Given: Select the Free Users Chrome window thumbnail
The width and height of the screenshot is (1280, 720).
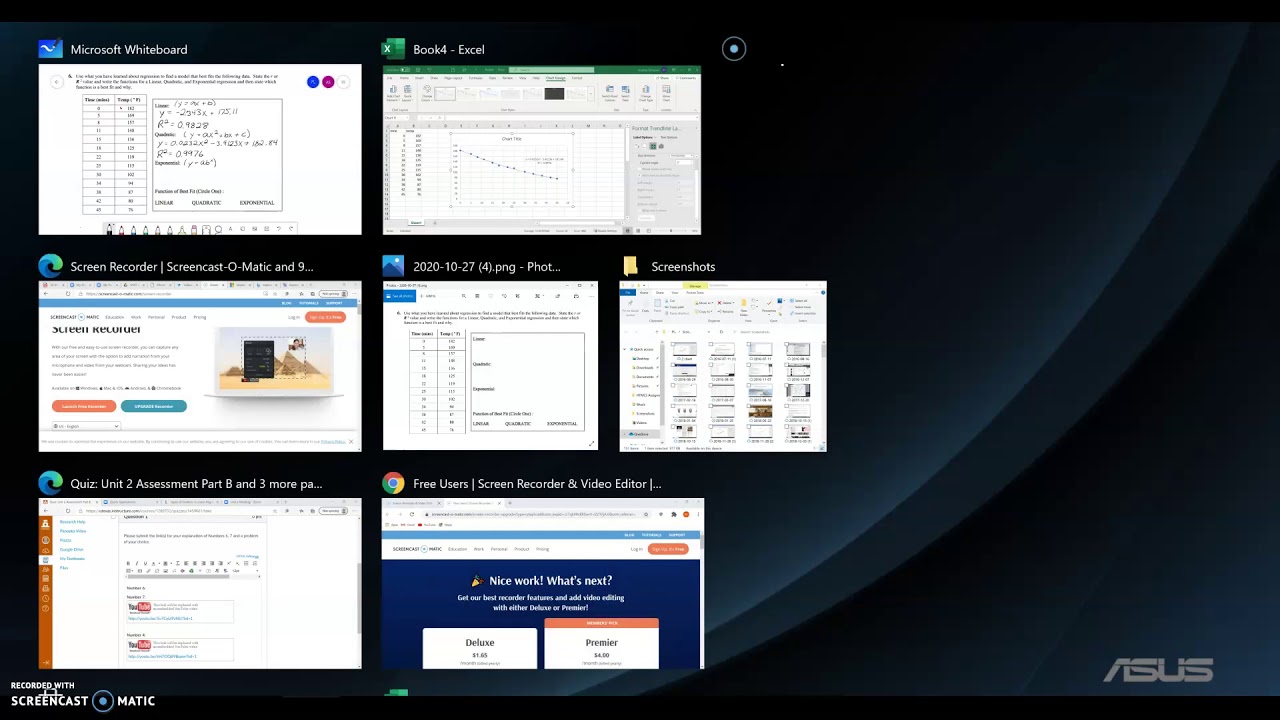Looking at the screenshot, I should 543,583.
